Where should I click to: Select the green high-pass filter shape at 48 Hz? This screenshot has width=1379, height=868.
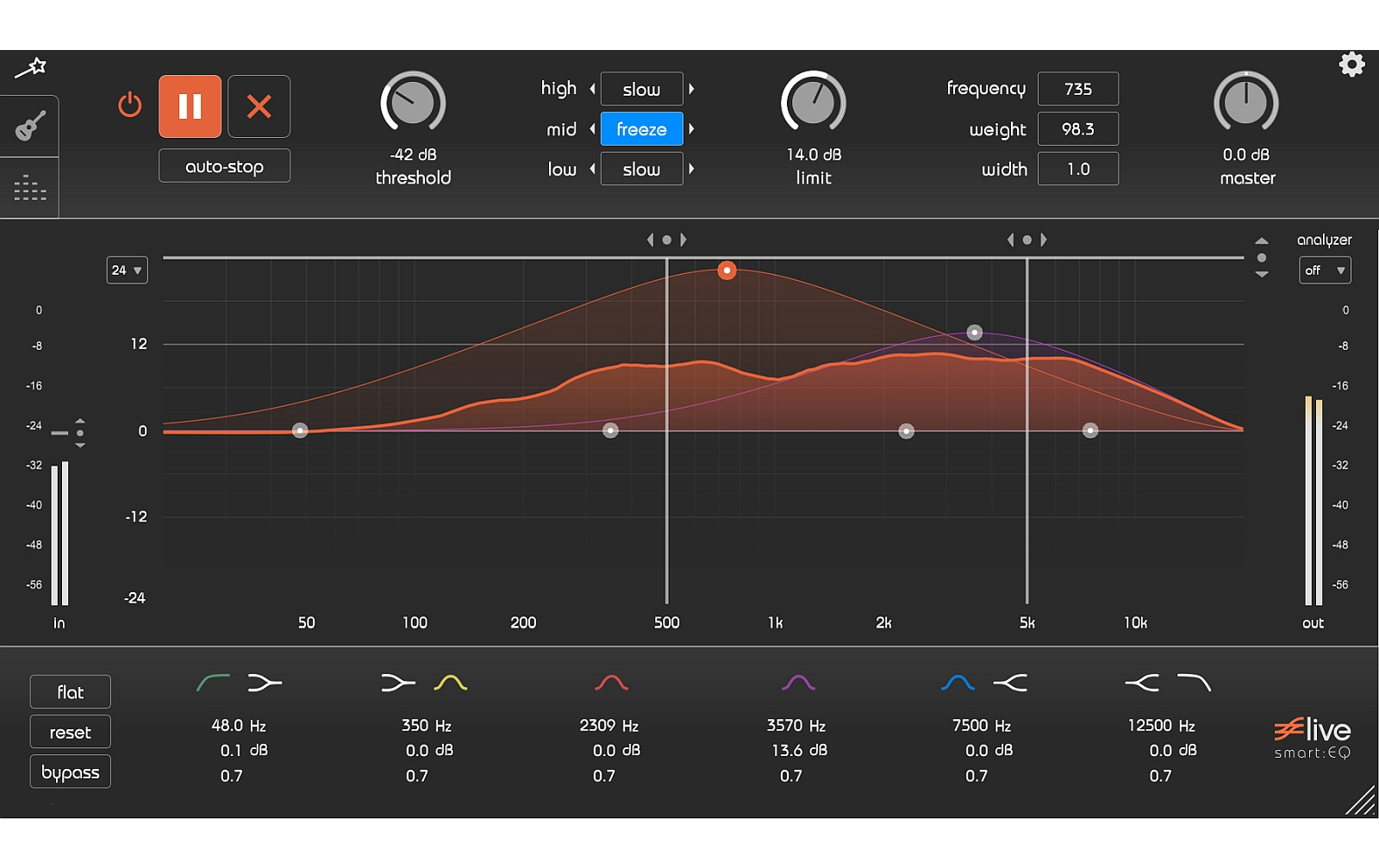[x=213, y=683]
